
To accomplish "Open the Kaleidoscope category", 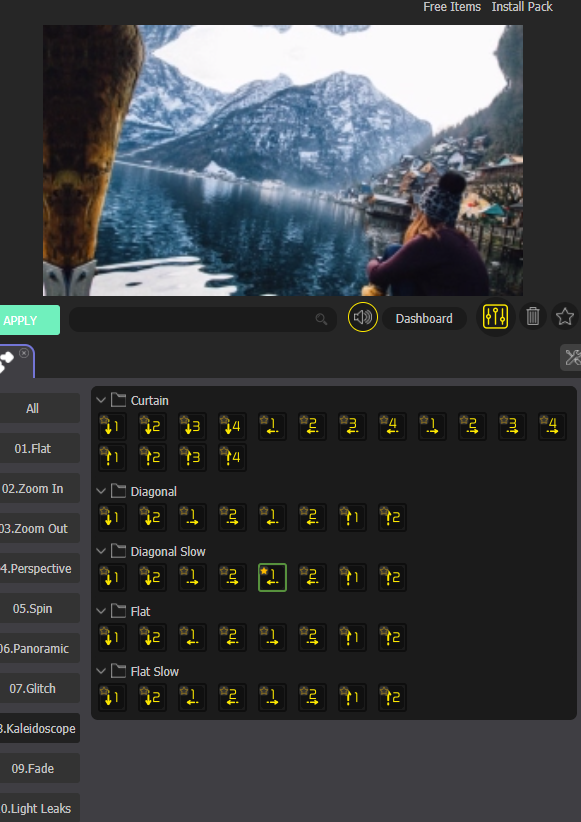I will coord(39,728).
